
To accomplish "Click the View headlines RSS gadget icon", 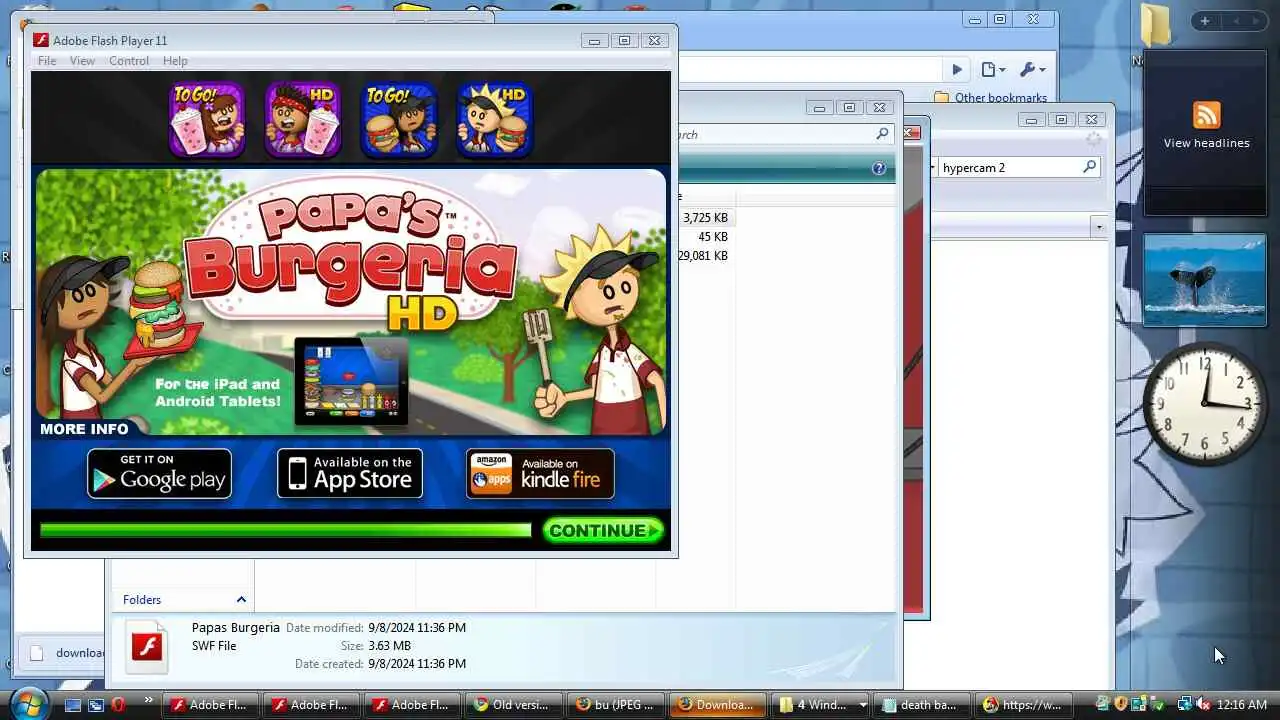I will [x=1207, y=115].
